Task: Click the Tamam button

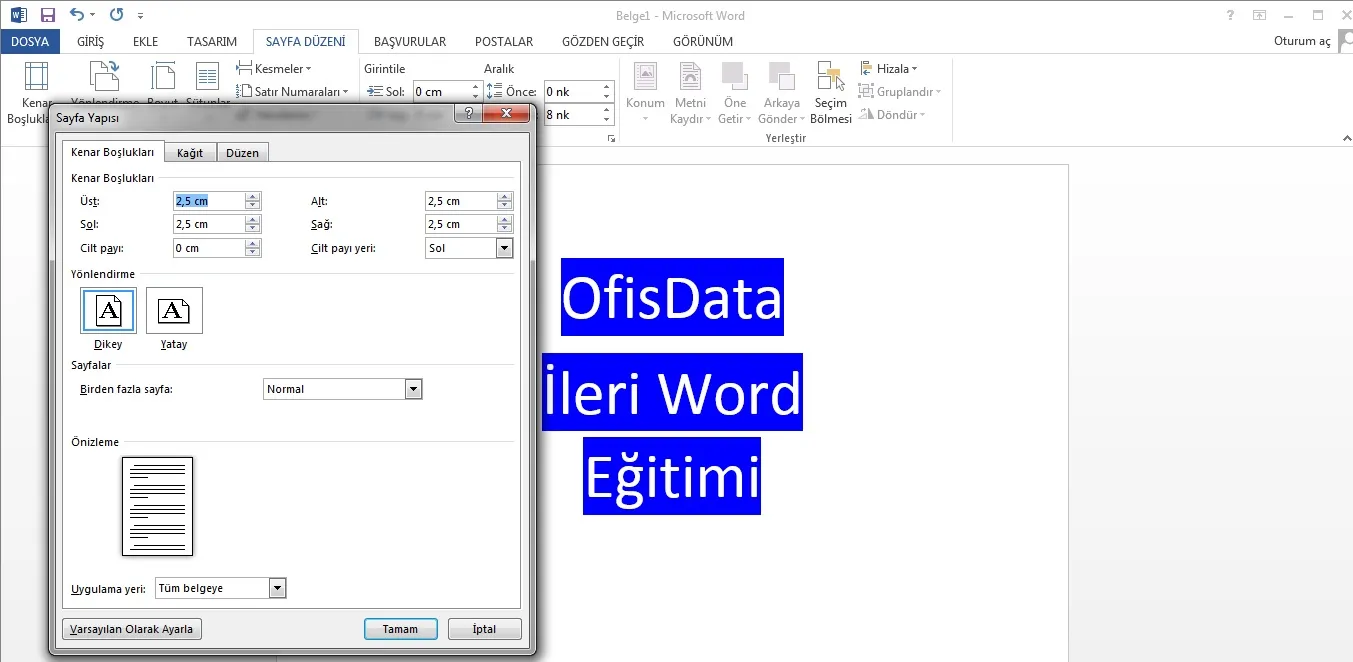Action: (400, 629)
